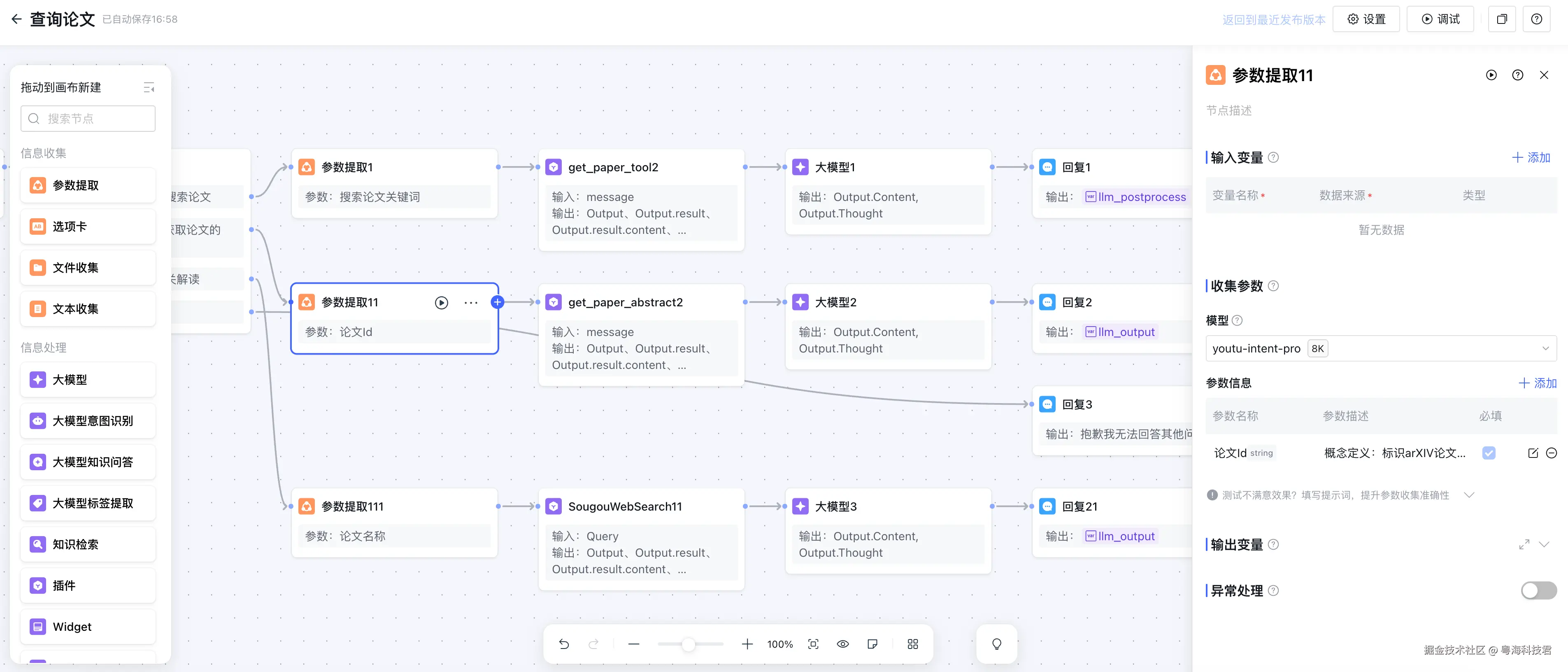Click 返回到最近发布版本 link

[x=1273, y=19]
